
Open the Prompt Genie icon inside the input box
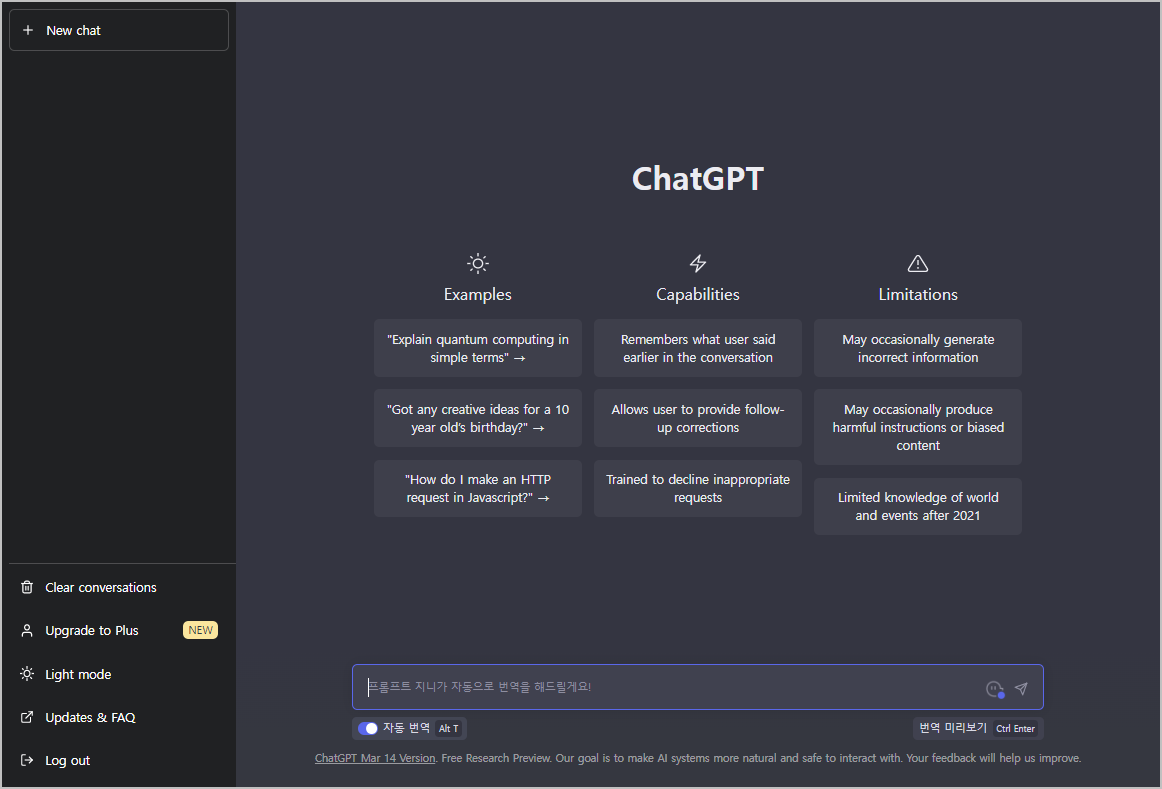point(994,688)
